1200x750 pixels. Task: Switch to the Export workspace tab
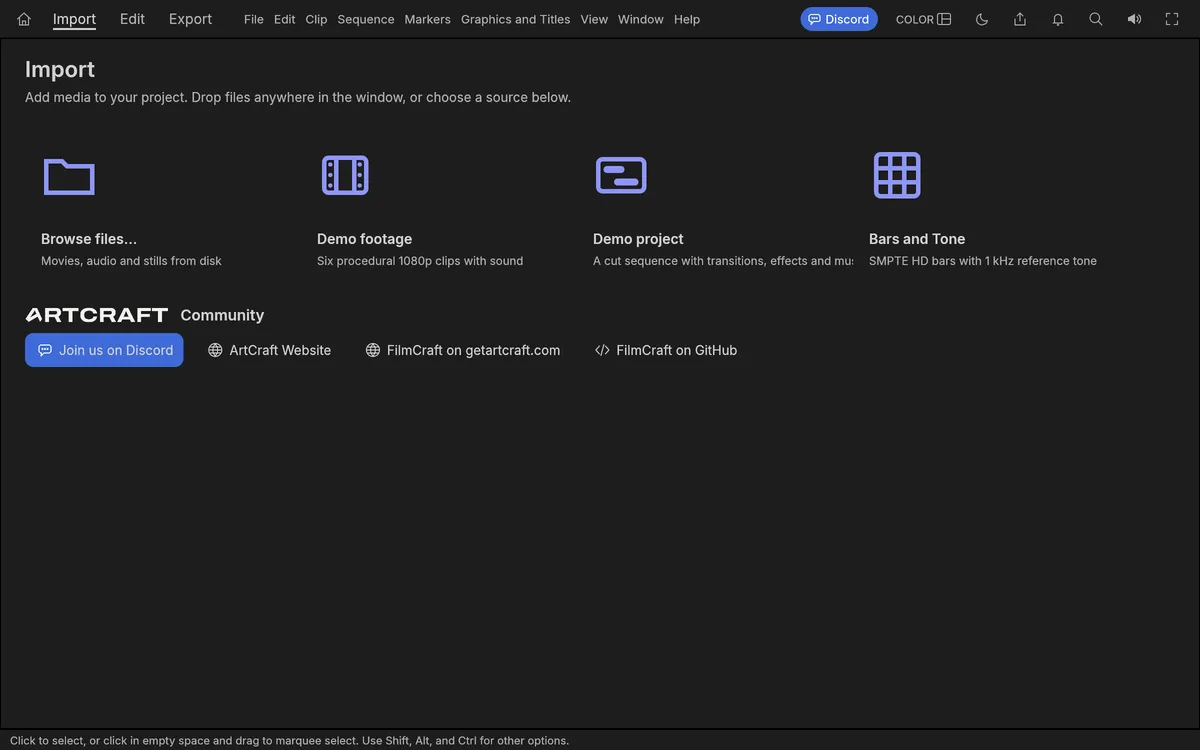[x=190, y=19]
